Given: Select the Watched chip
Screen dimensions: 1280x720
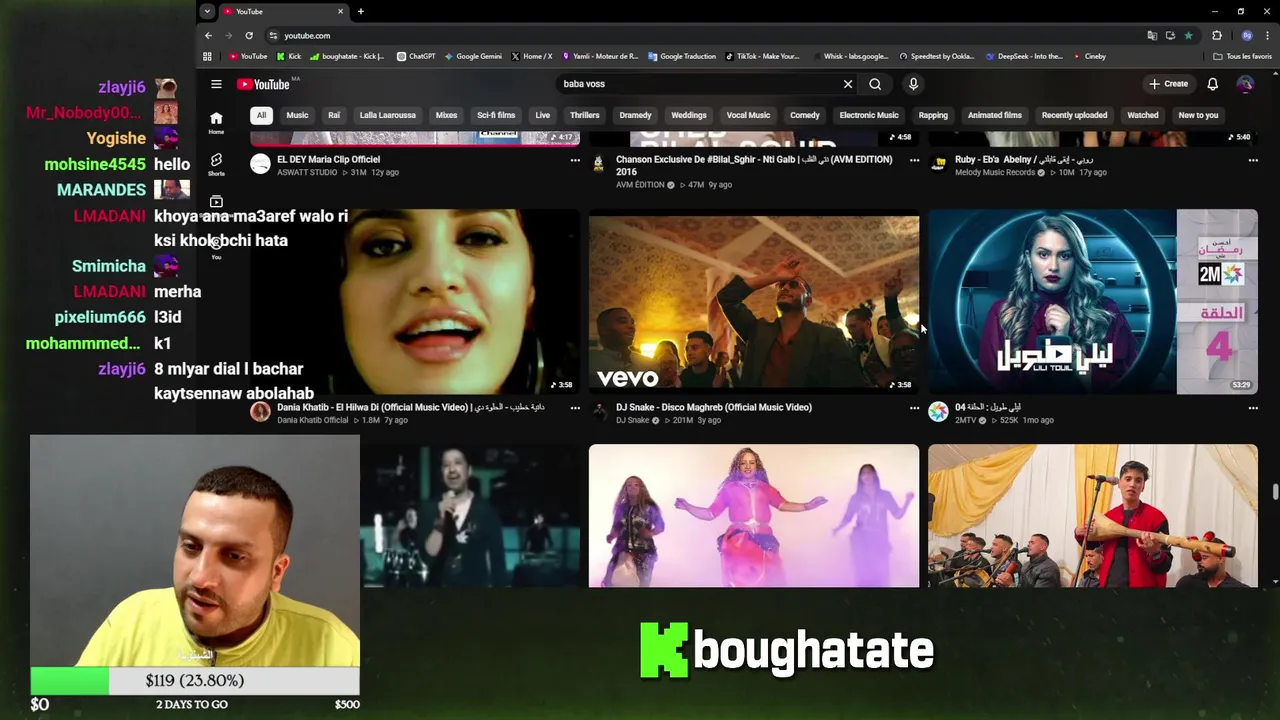Looking at the screenshot, I should pos(1143,115).
